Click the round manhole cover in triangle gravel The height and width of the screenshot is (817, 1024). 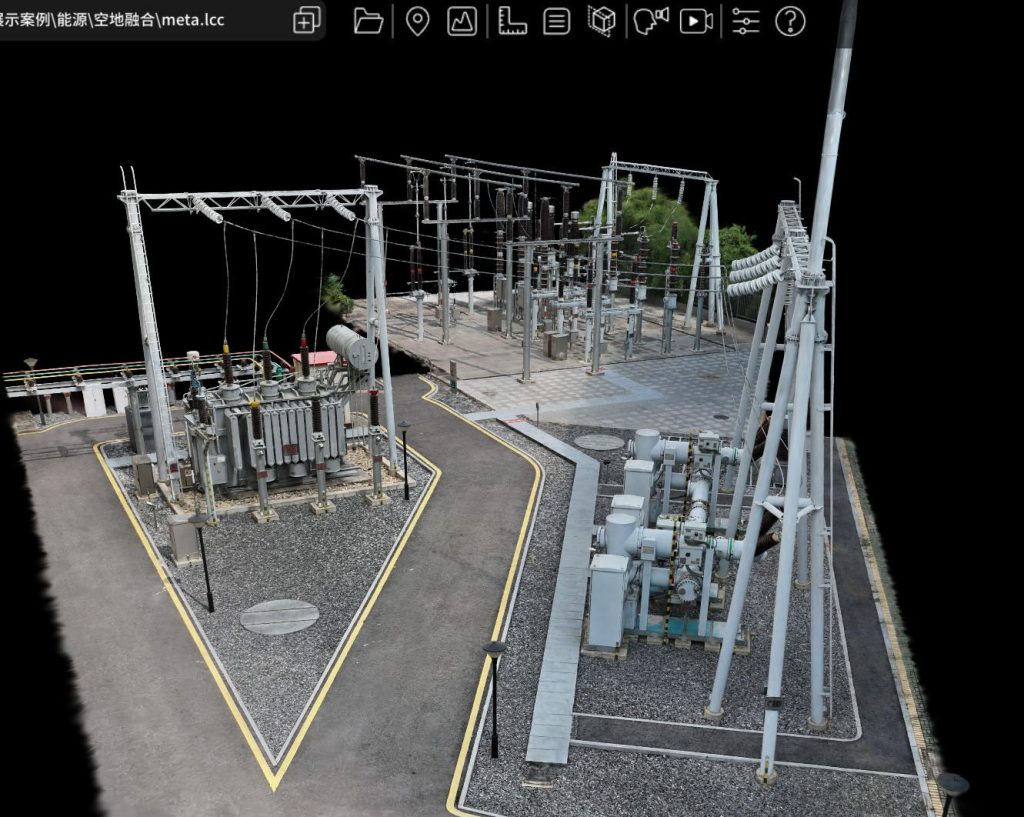279,616
